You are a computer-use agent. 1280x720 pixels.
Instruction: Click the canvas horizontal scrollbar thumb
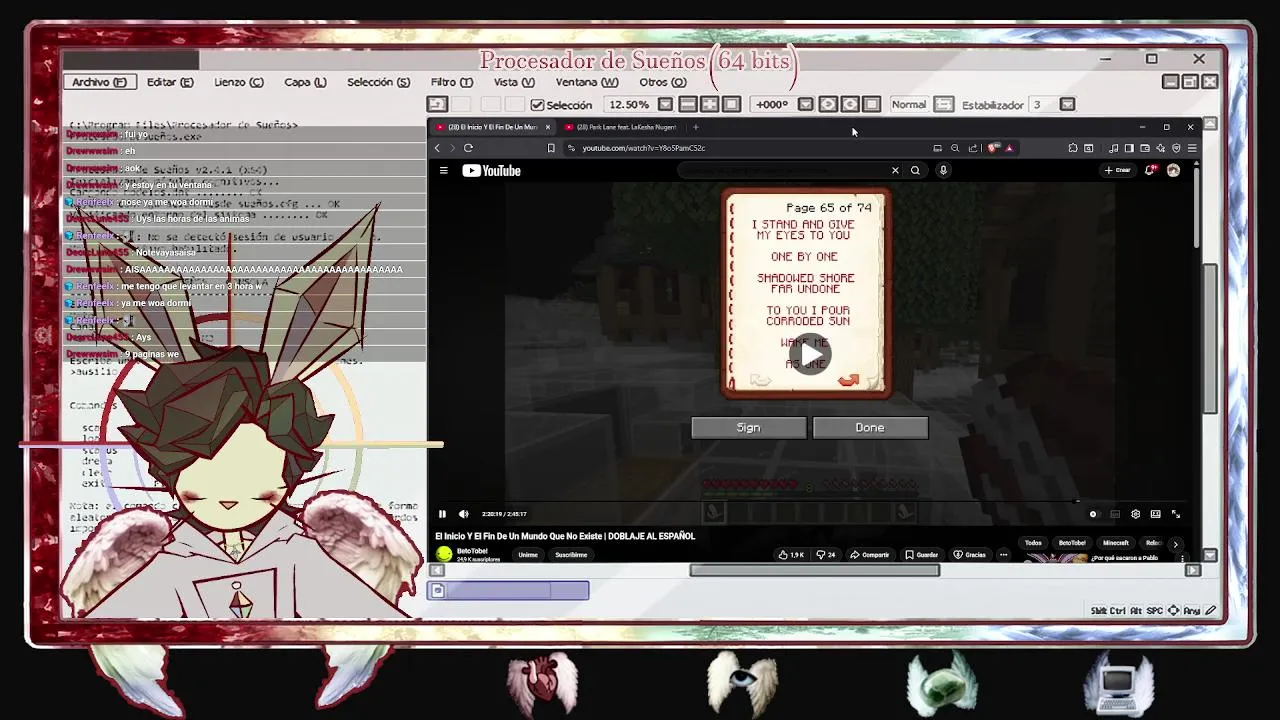pyautogui.click(x=814, y=571)
